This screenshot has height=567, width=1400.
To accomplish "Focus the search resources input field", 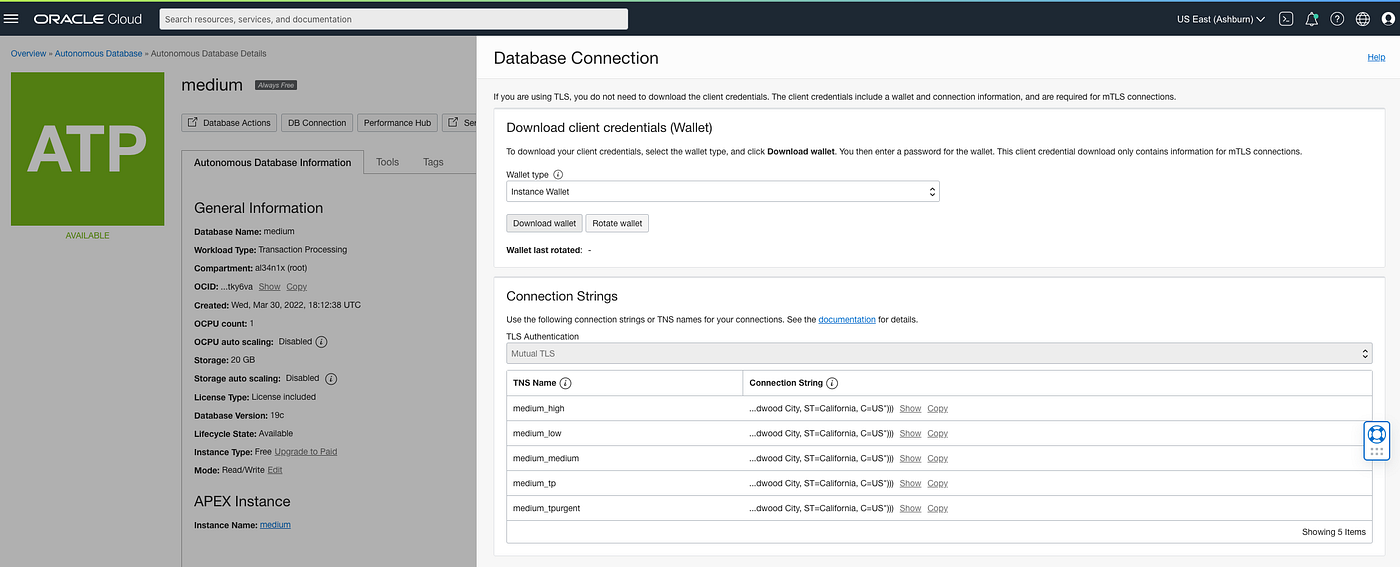I will (x=393, y=19).
